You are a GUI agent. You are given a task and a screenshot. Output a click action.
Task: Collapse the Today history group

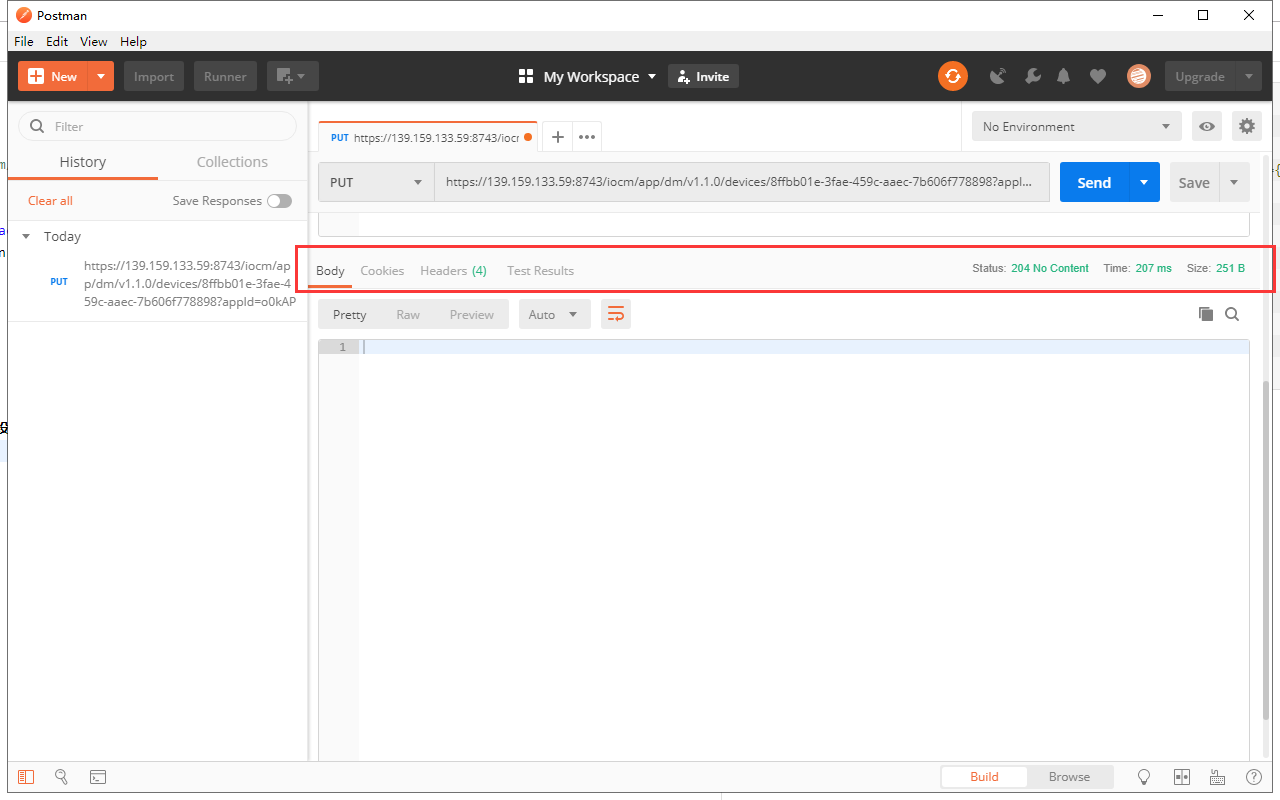[x=26, y=237]
